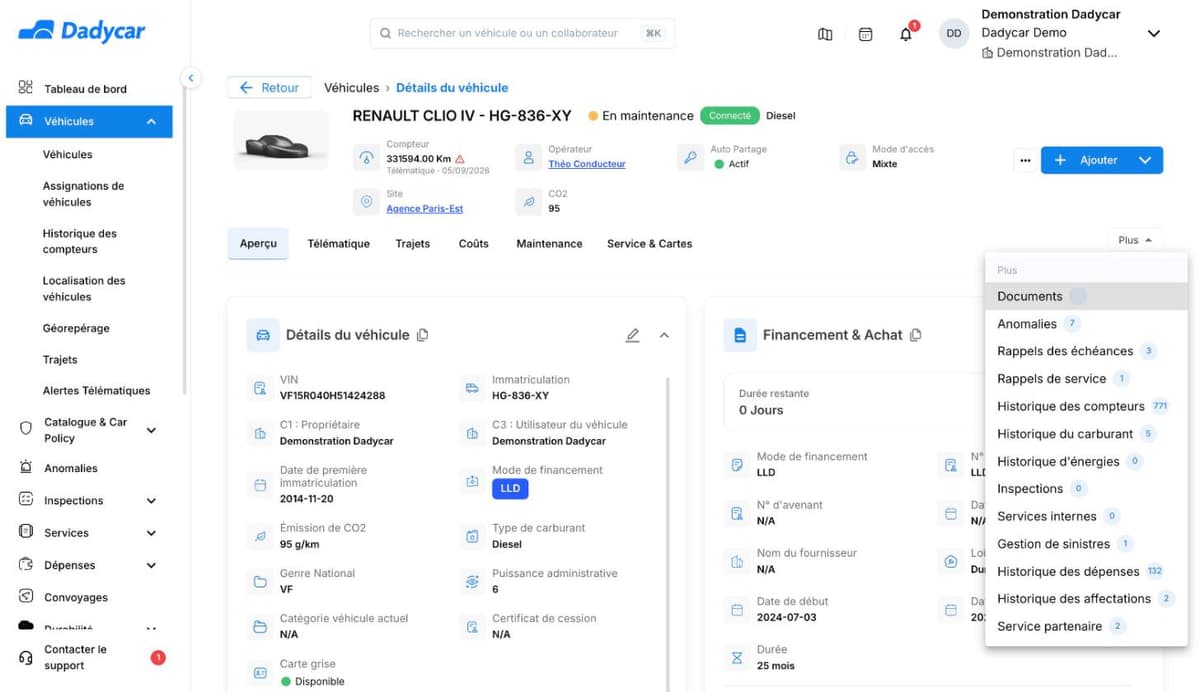Screen dimensions: 1200x692
Task: Collapse the Détails du véhicule card
Action: point(664,335)
